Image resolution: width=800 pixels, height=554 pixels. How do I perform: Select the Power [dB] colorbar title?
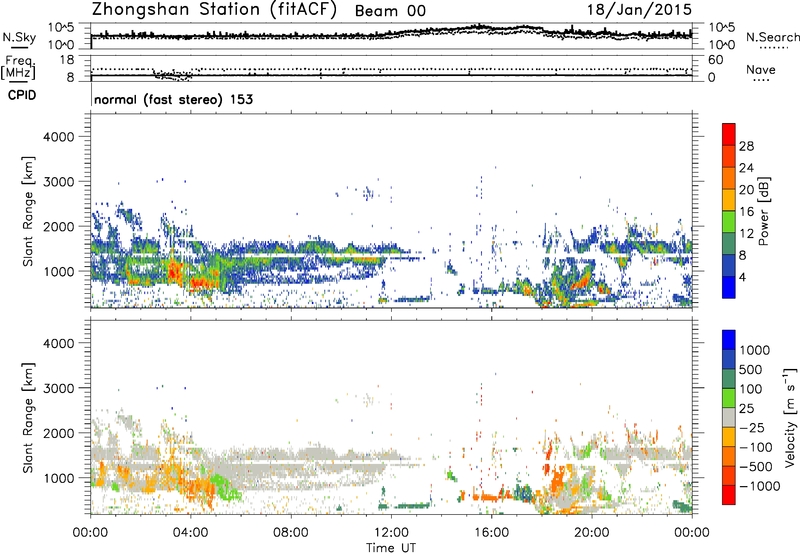(763, 211)
